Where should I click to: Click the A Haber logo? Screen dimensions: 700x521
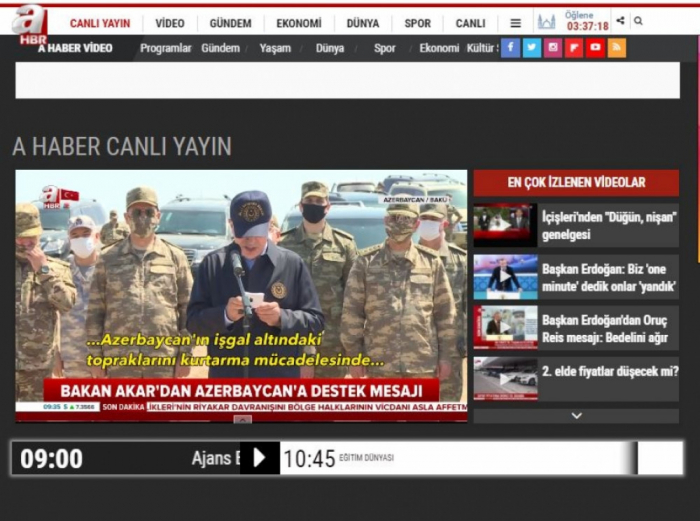[30, 24]
